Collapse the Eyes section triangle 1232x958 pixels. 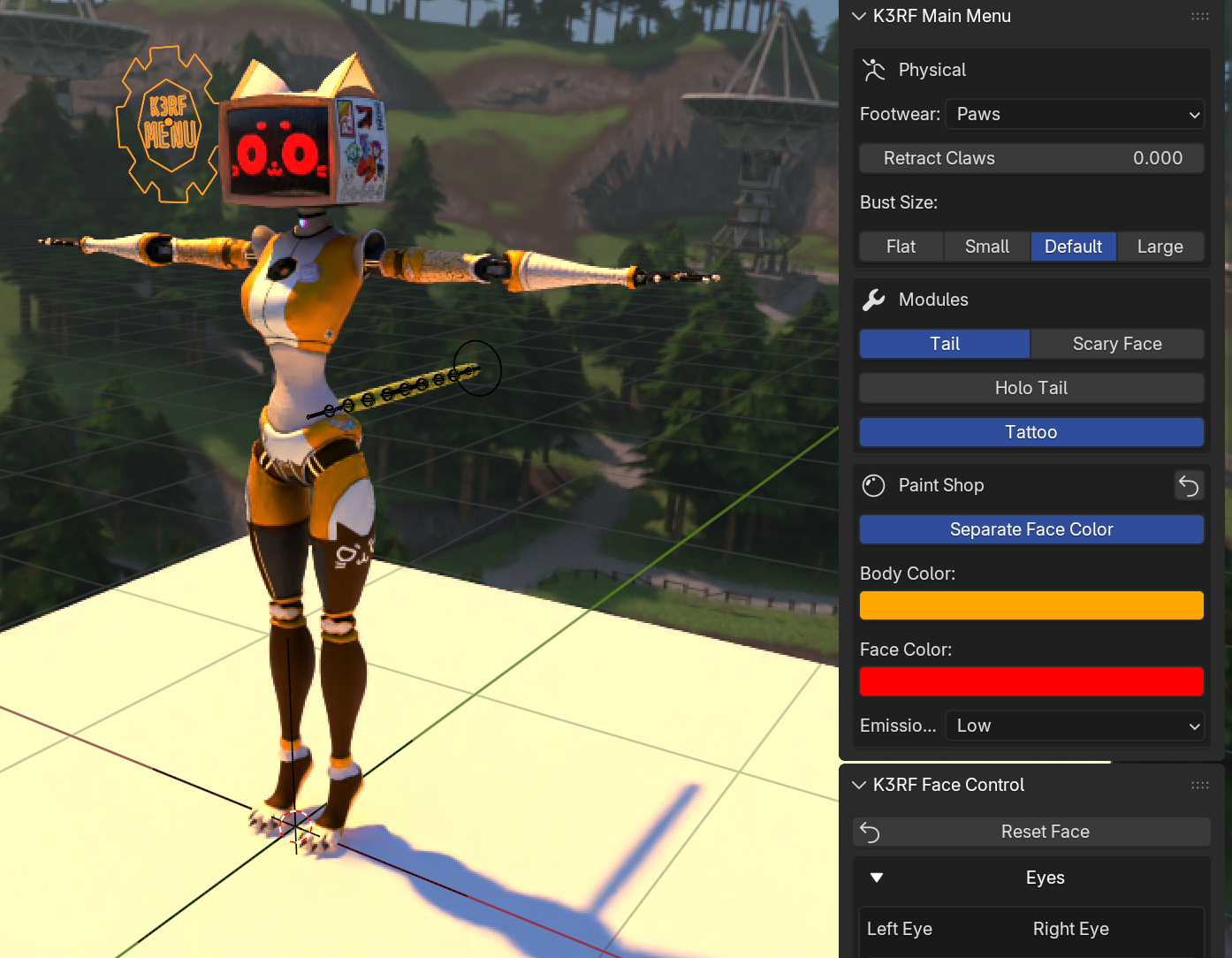pos(877,878)
